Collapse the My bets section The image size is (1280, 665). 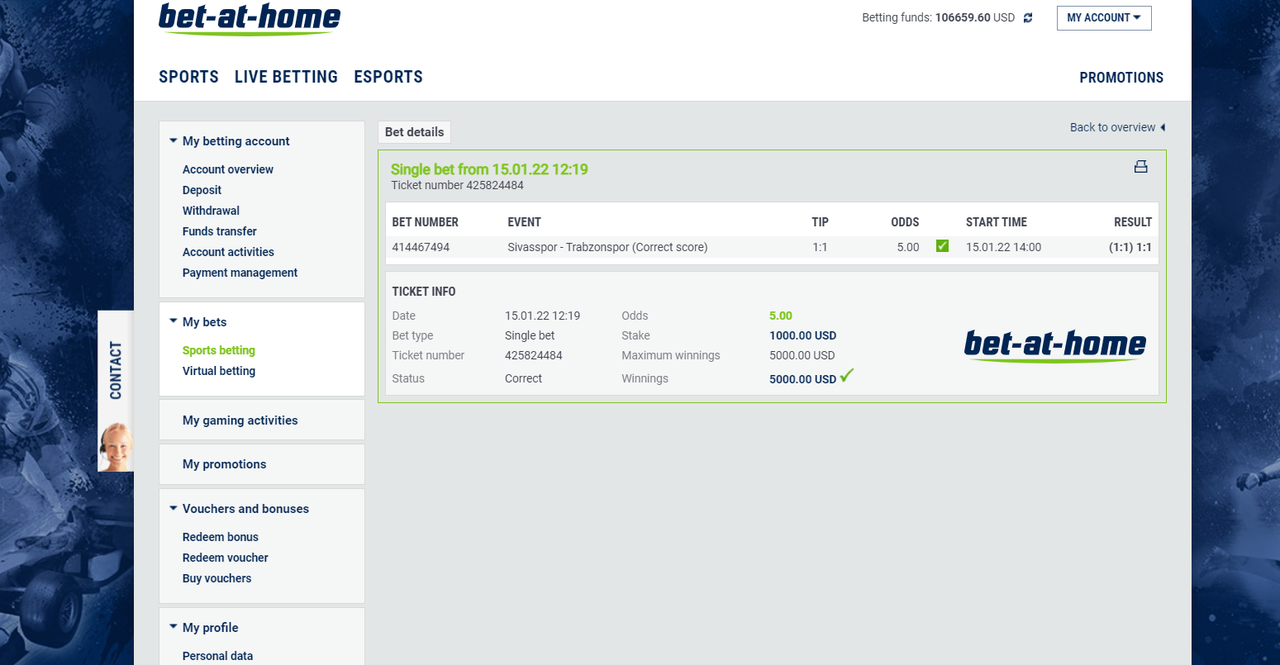coord(173,322)
